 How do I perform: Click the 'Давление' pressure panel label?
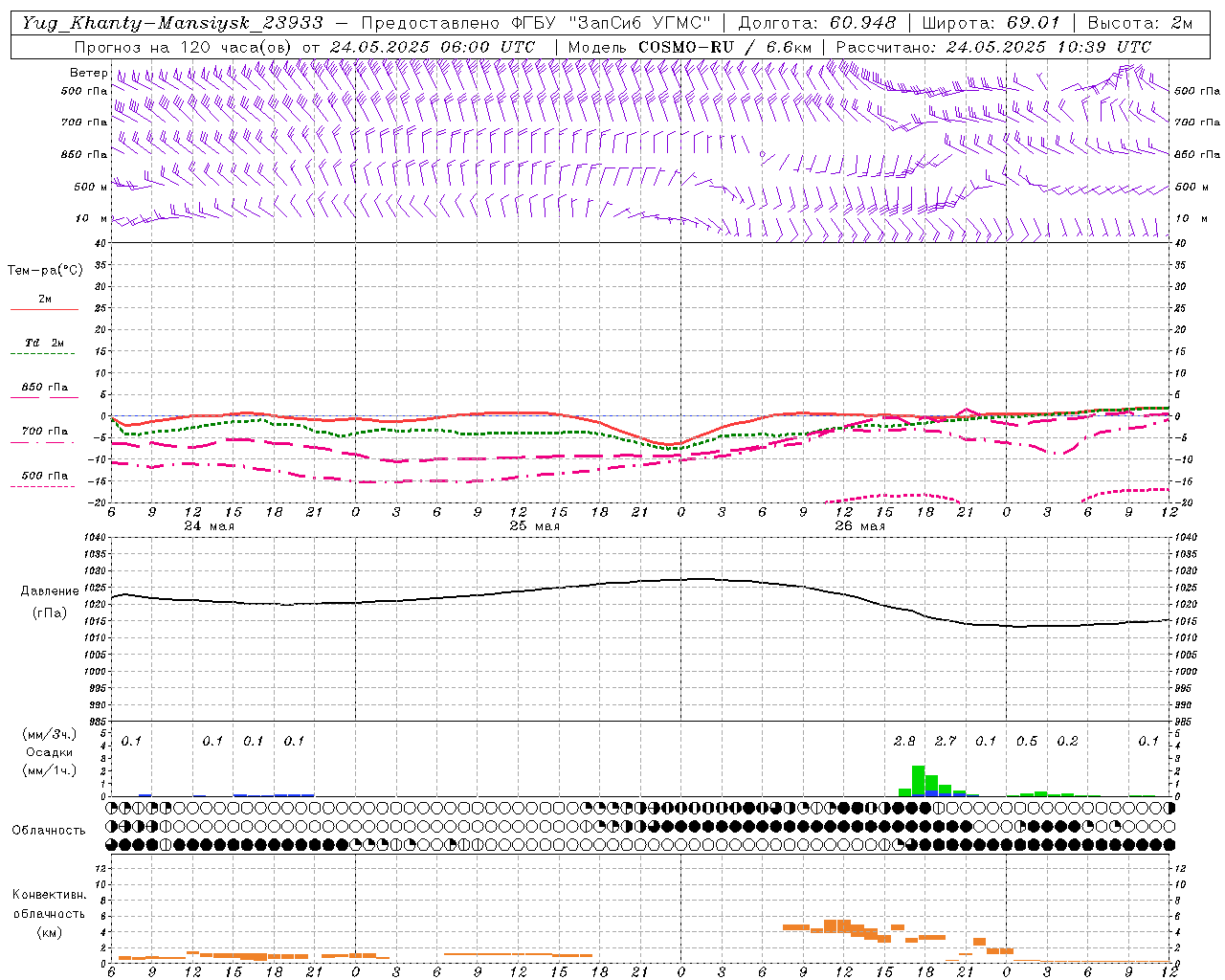coord(50,591)
